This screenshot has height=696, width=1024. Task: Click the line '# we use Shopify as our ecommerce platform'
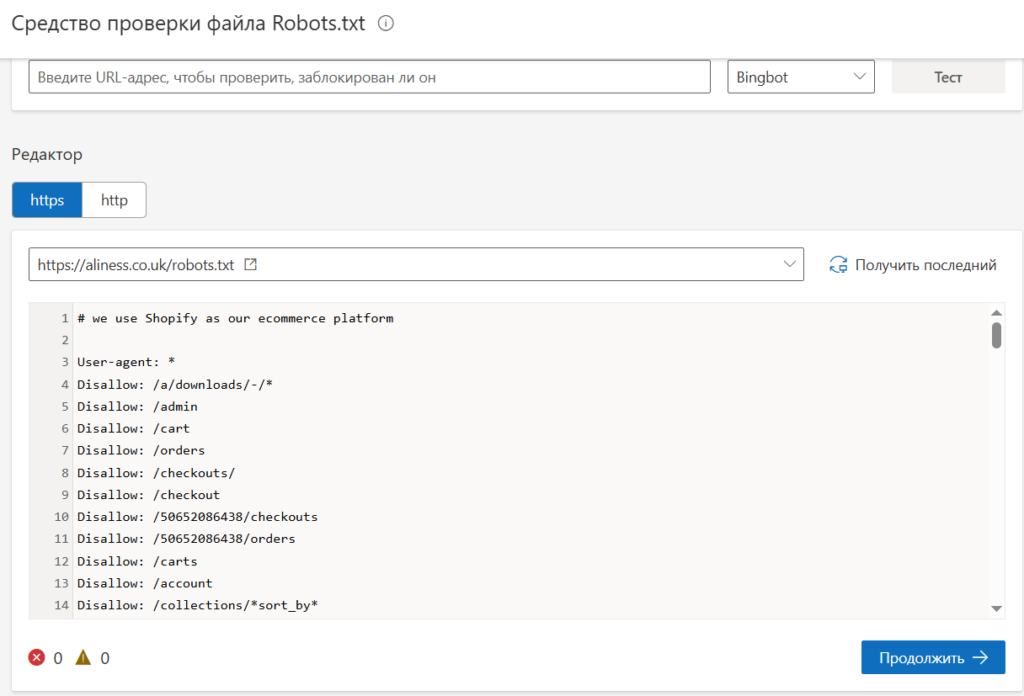click(235, 318)
